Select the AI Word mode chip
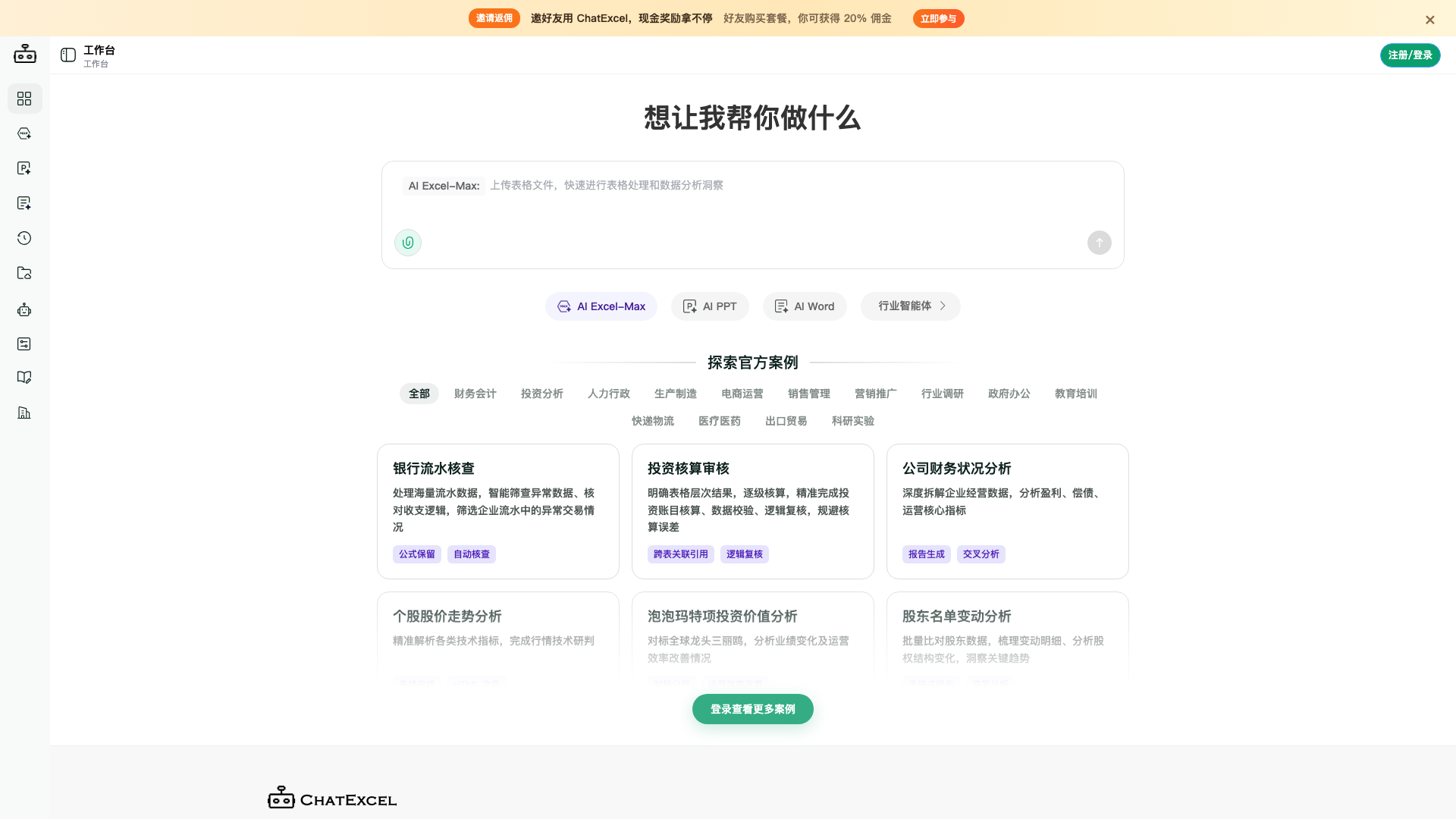Viewport: 1456px width, 819px height. (805, 306)
